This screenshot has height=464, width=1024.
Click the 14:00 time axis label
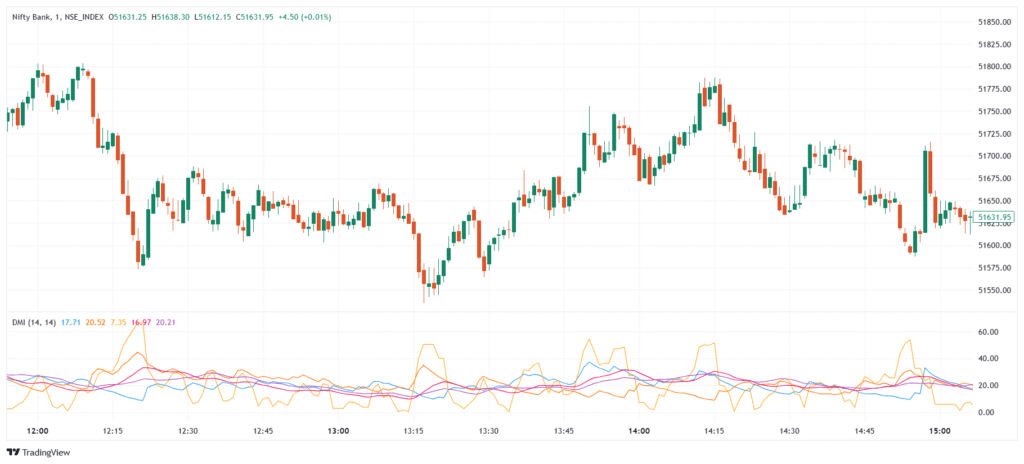pos(639,431)
